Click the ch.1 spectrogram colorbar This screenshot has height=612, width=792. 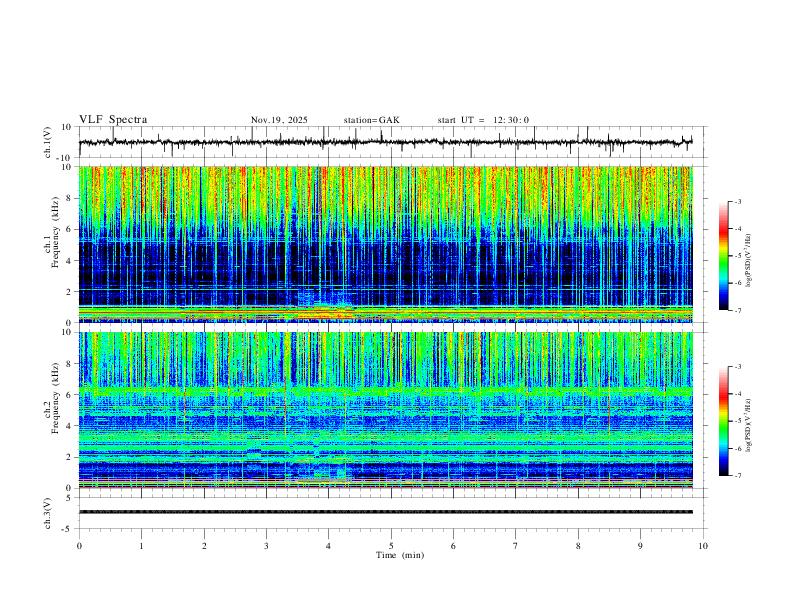(723, 256)
